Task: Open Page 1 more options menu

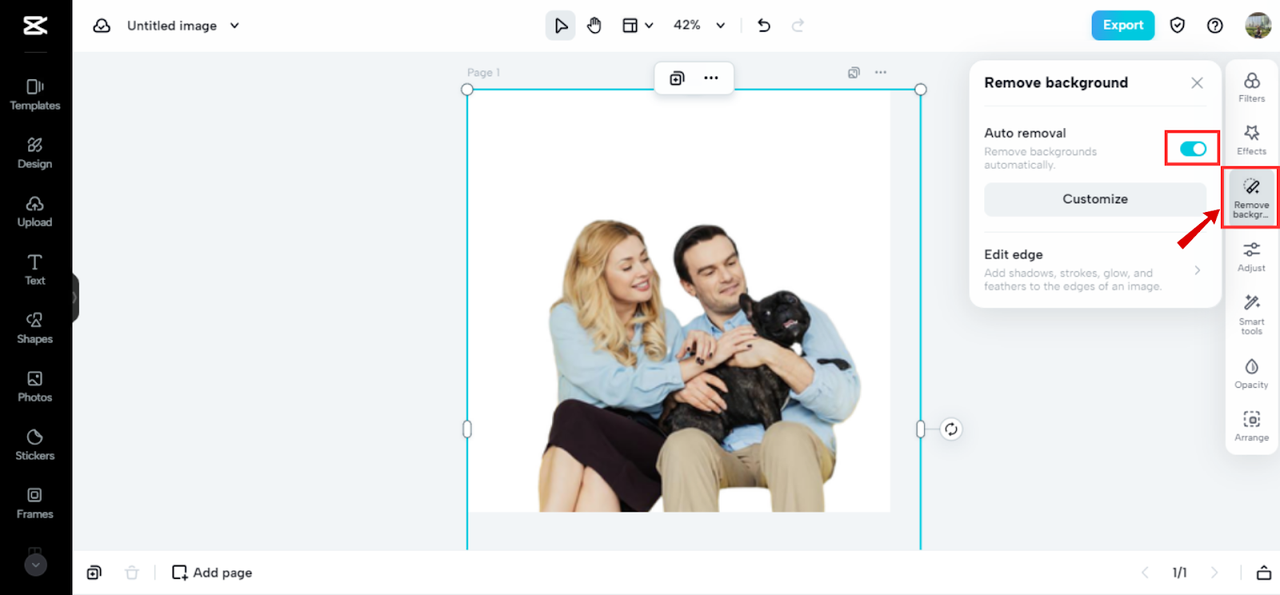Action: click(x=881, y=72)
